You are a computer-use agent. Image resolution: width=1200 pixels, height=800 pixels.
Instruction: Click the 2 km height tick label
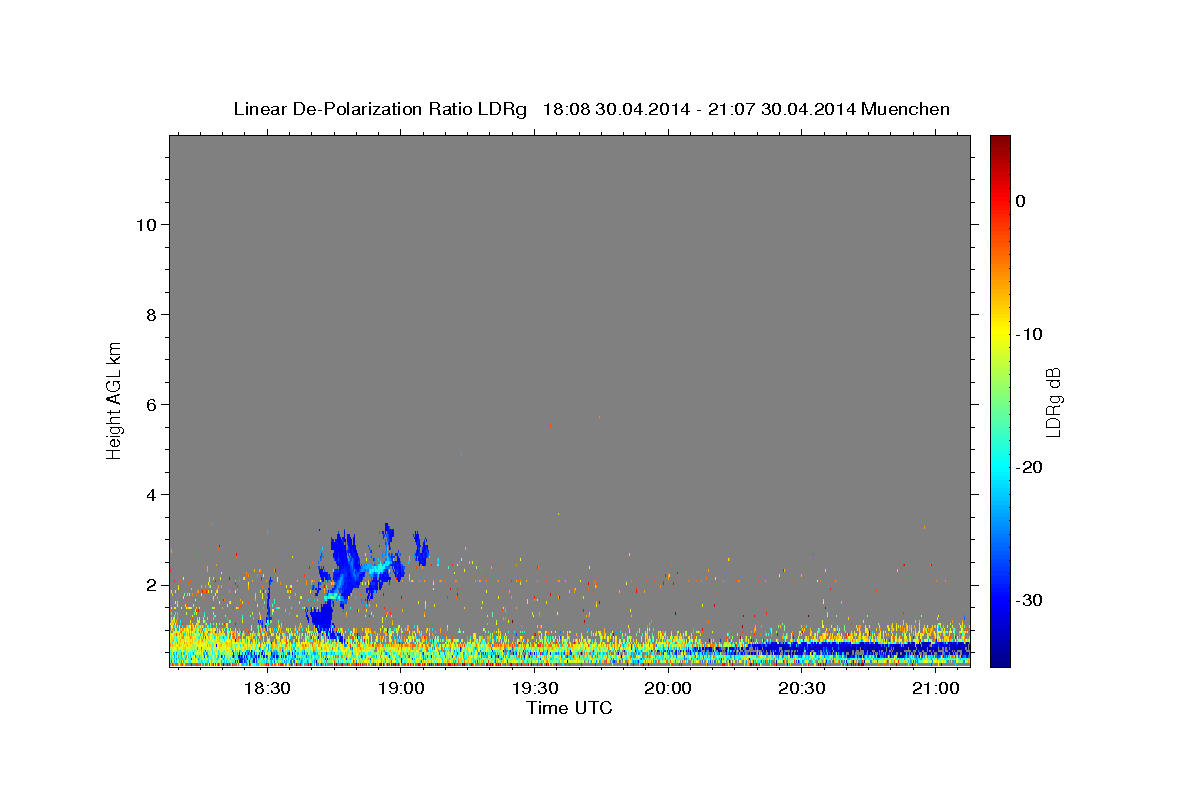click(152, 584)
